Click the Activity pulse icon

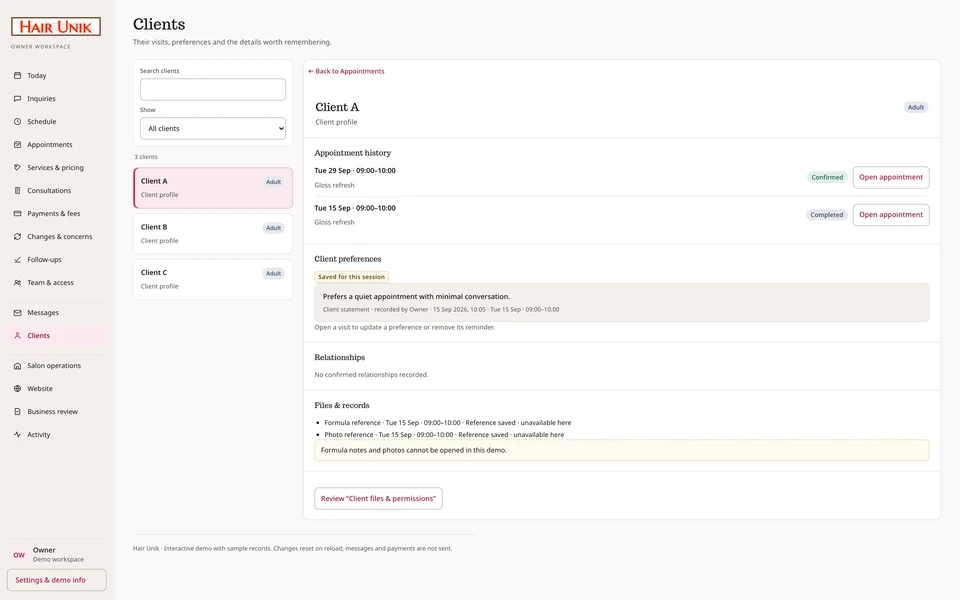point(17,435)
